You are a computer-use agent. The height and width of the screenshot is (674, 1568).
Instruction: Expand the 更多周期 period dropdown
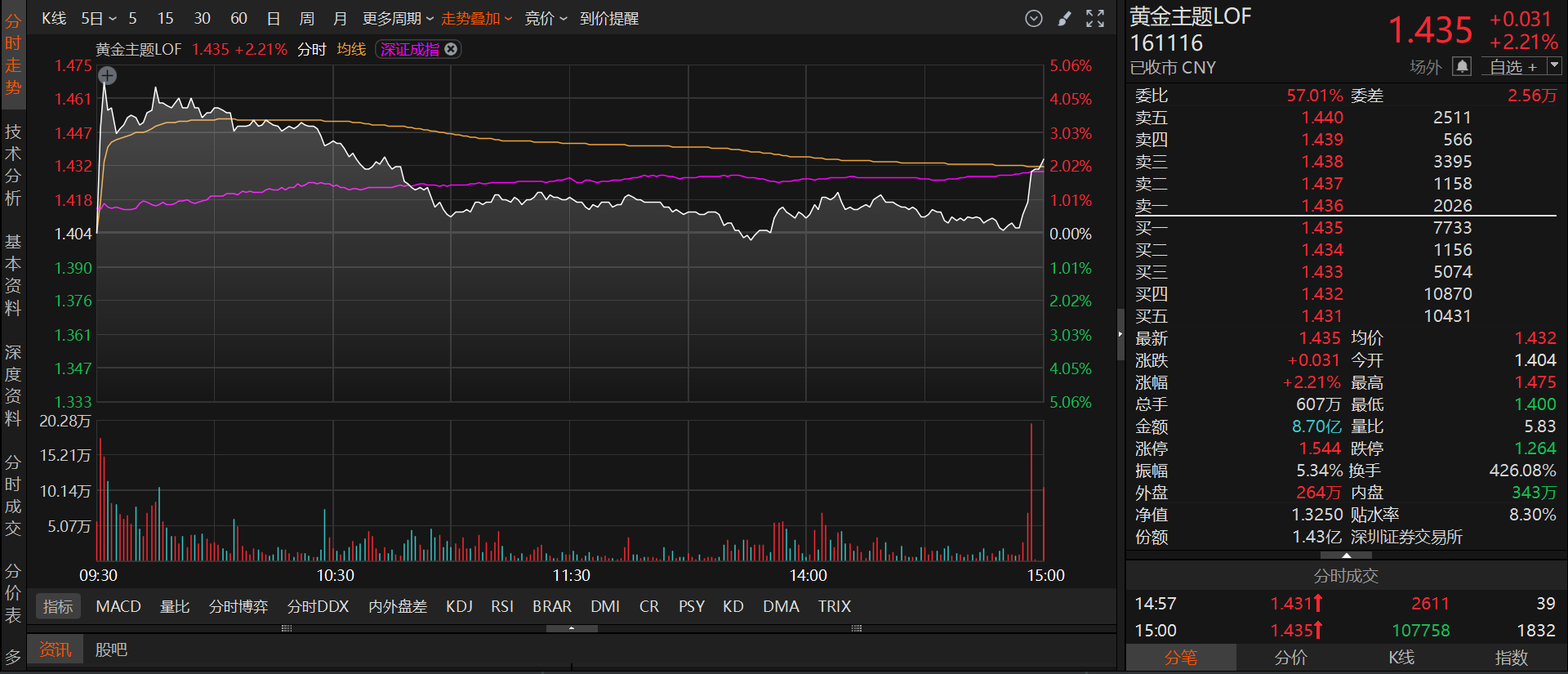tap(397, 18)
